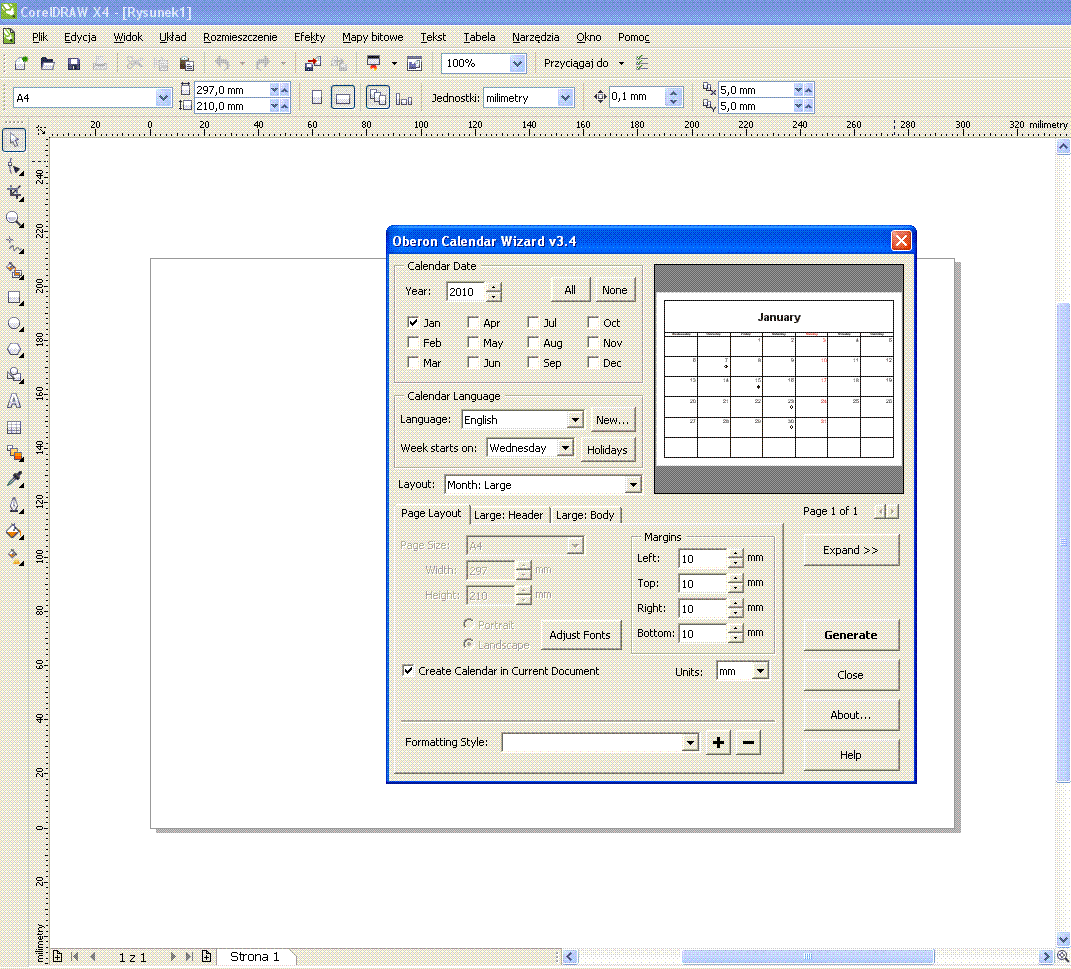This screenshot has width=1071, height=969.
Task: Activate the Text tool
Action: point(14,402)
